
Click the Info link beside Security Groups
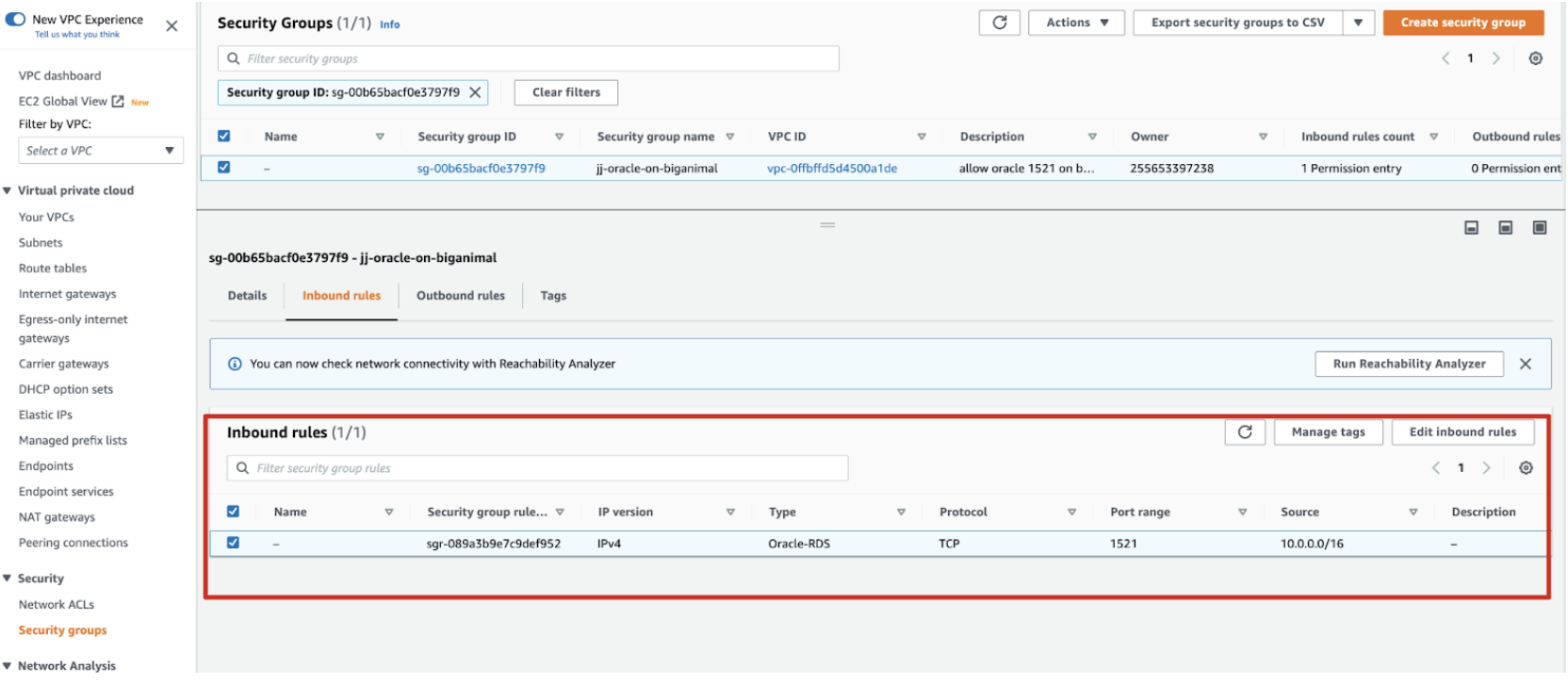coord(389,24)
